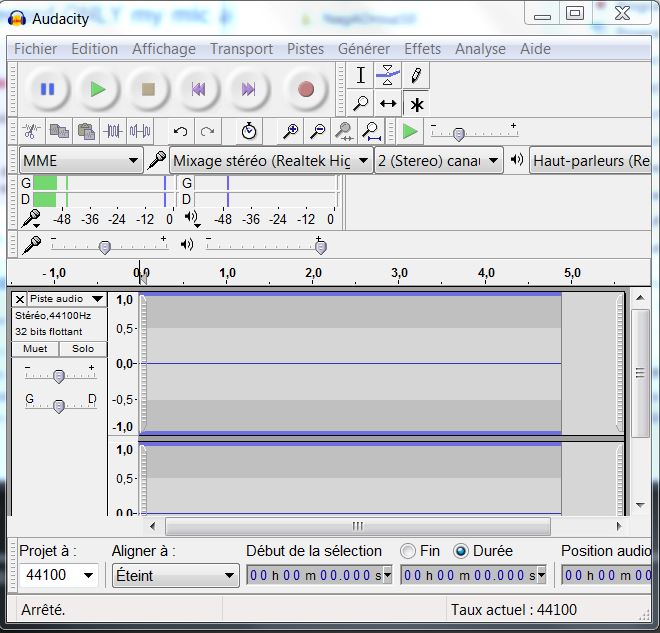Select the Zoom magnifier tool
Image resolution: width=660 pixels, height=633 pixels.
coord(360,103)
